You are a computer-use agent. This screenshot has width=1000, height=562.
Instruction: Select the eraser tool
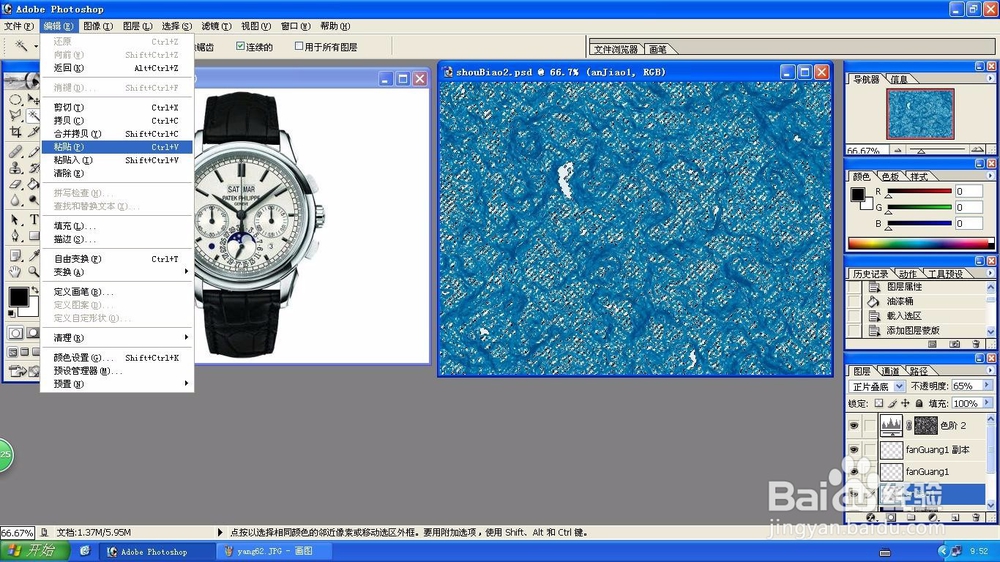pos(15,184)
